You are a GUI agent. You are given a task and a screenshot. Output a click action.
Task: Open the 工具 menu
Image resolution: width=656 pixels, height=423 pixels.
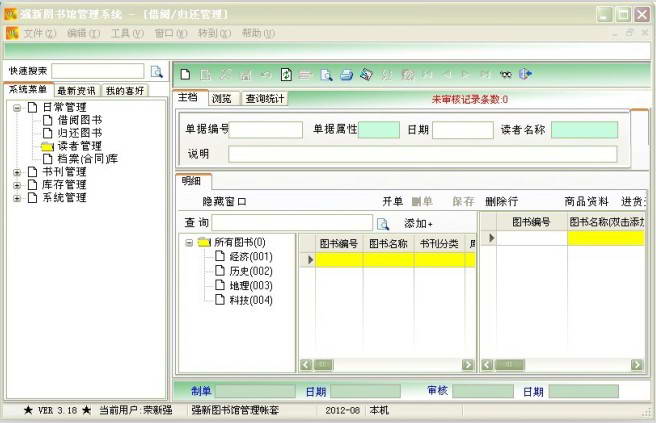click(127, 33)
